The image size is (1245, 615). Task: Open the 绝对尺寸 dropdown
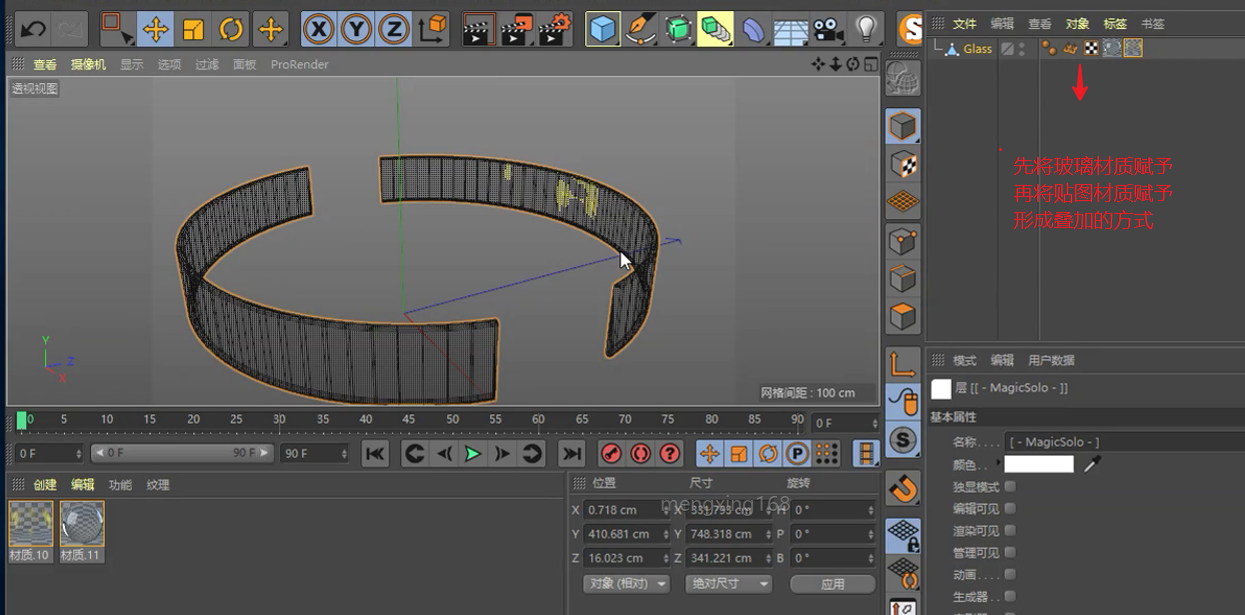point(728,584)
